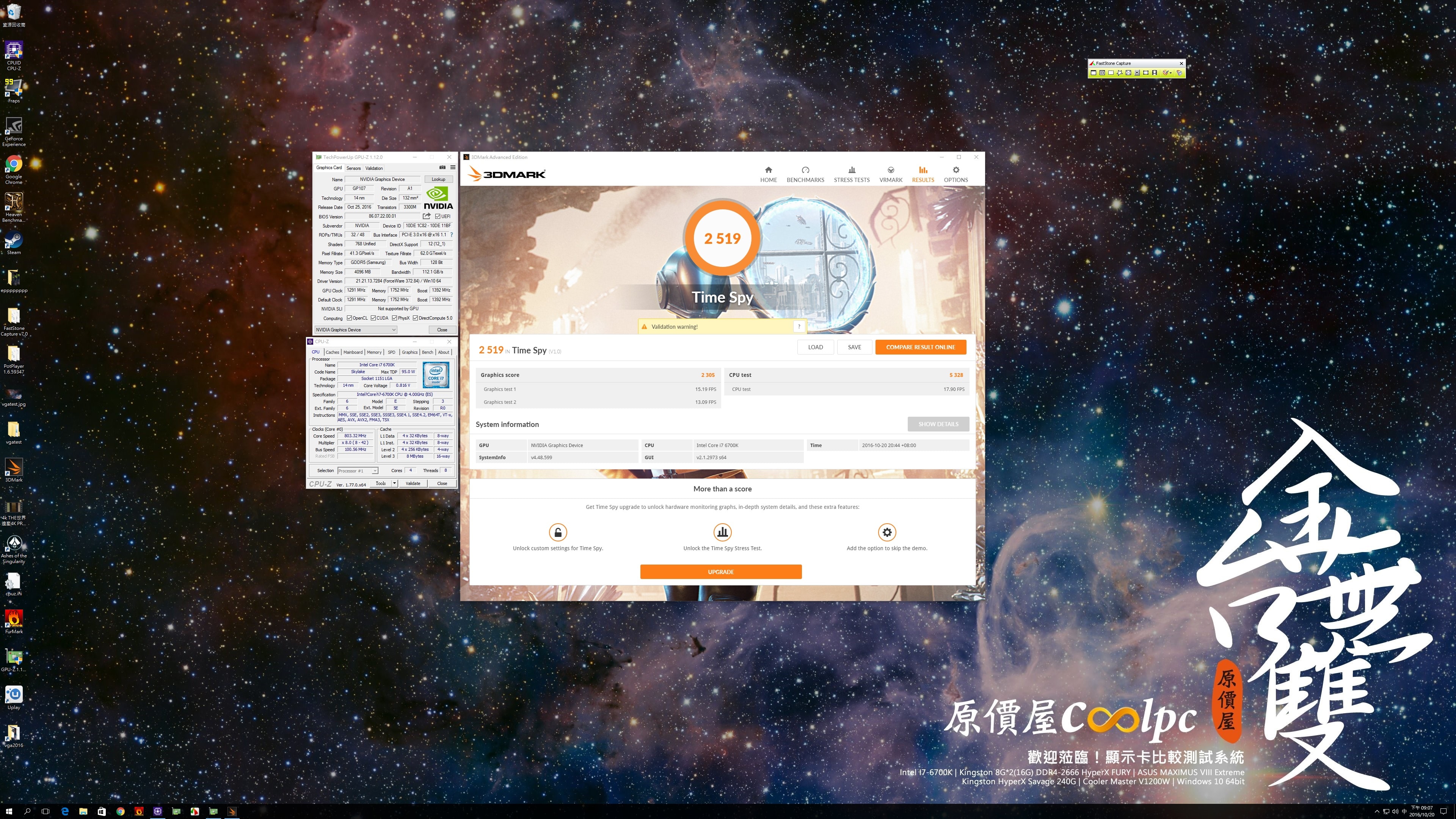1456x819 pixels.
Task: Click the LOAD button in 3DMark results
Action: click(816, 347)
